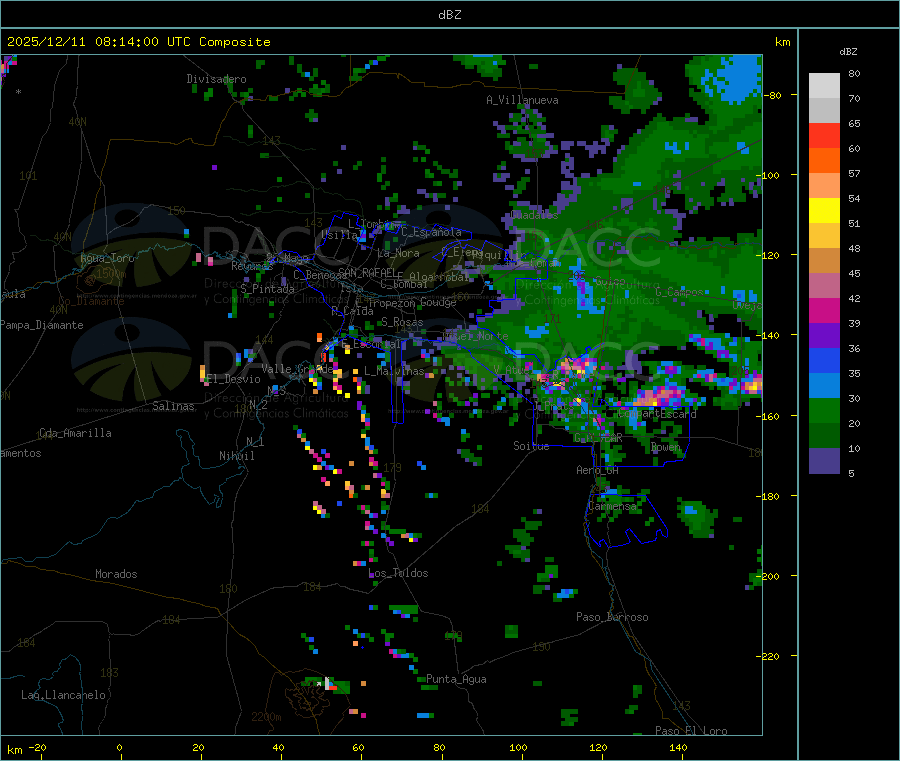The width and height of the screenshot is (900, 761).
Task: Click the Paso_Barroso place name
Action: 612,617
